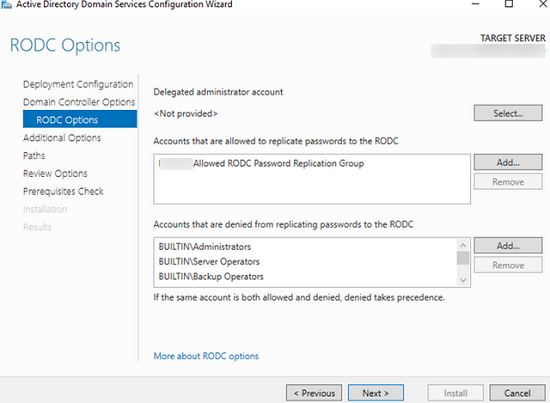This screenshot has height=403, width=550.
Task: Go to Prerequisites Check step
Action: click(x=63, y=191)
